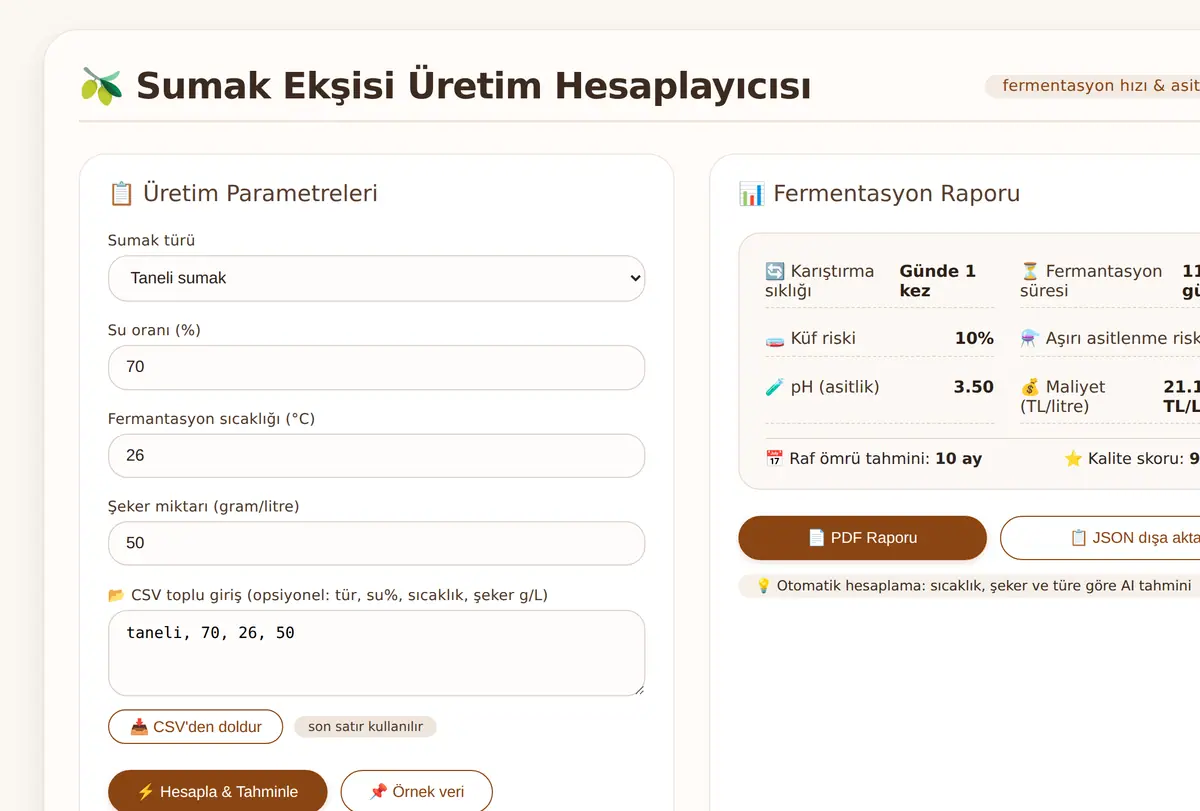Click the star icon by Kalite skoru
Screen dimensions: 1200x811
click(x=1073, y=458)
